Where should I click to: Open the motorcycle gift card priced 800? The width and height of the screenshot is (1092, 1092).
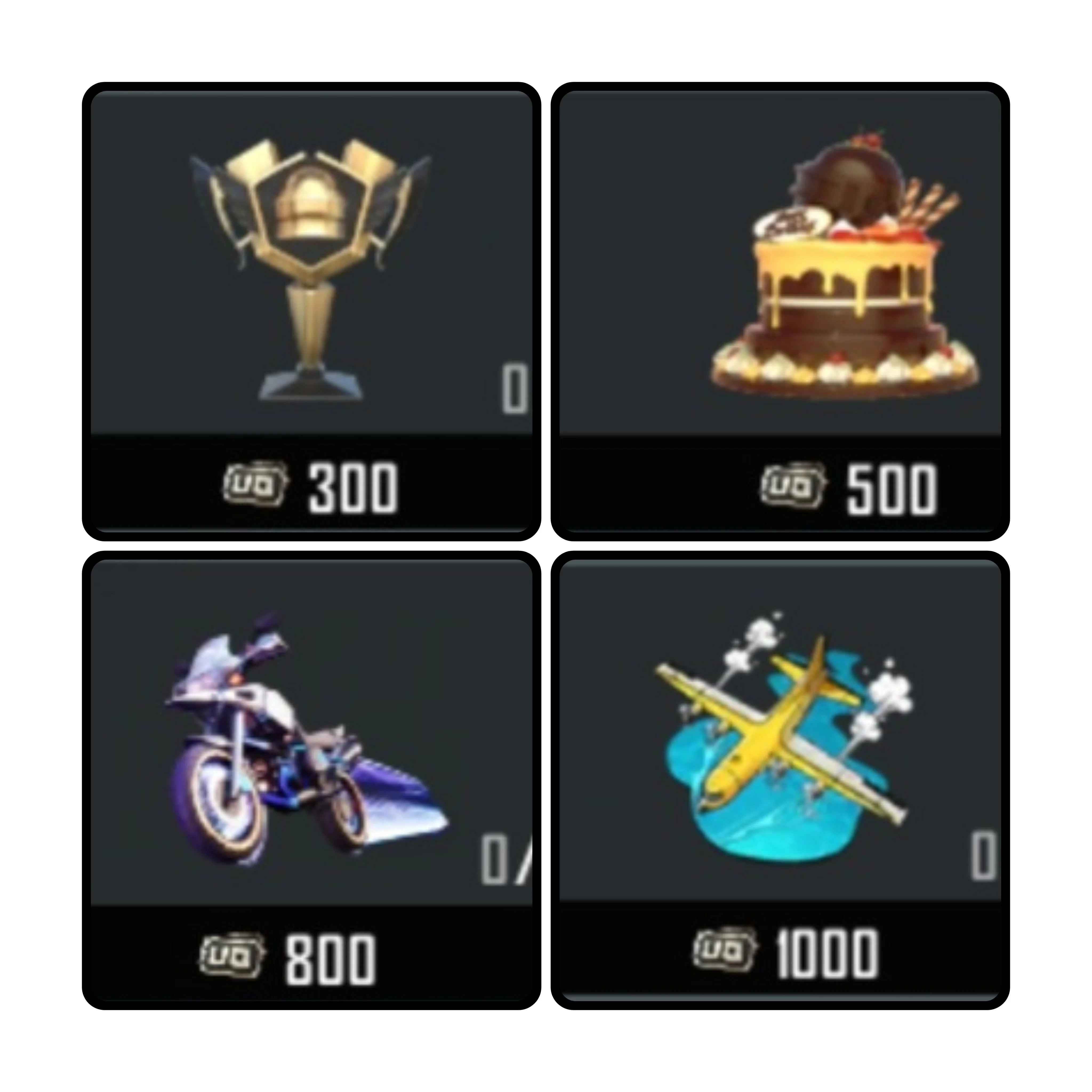311,780
